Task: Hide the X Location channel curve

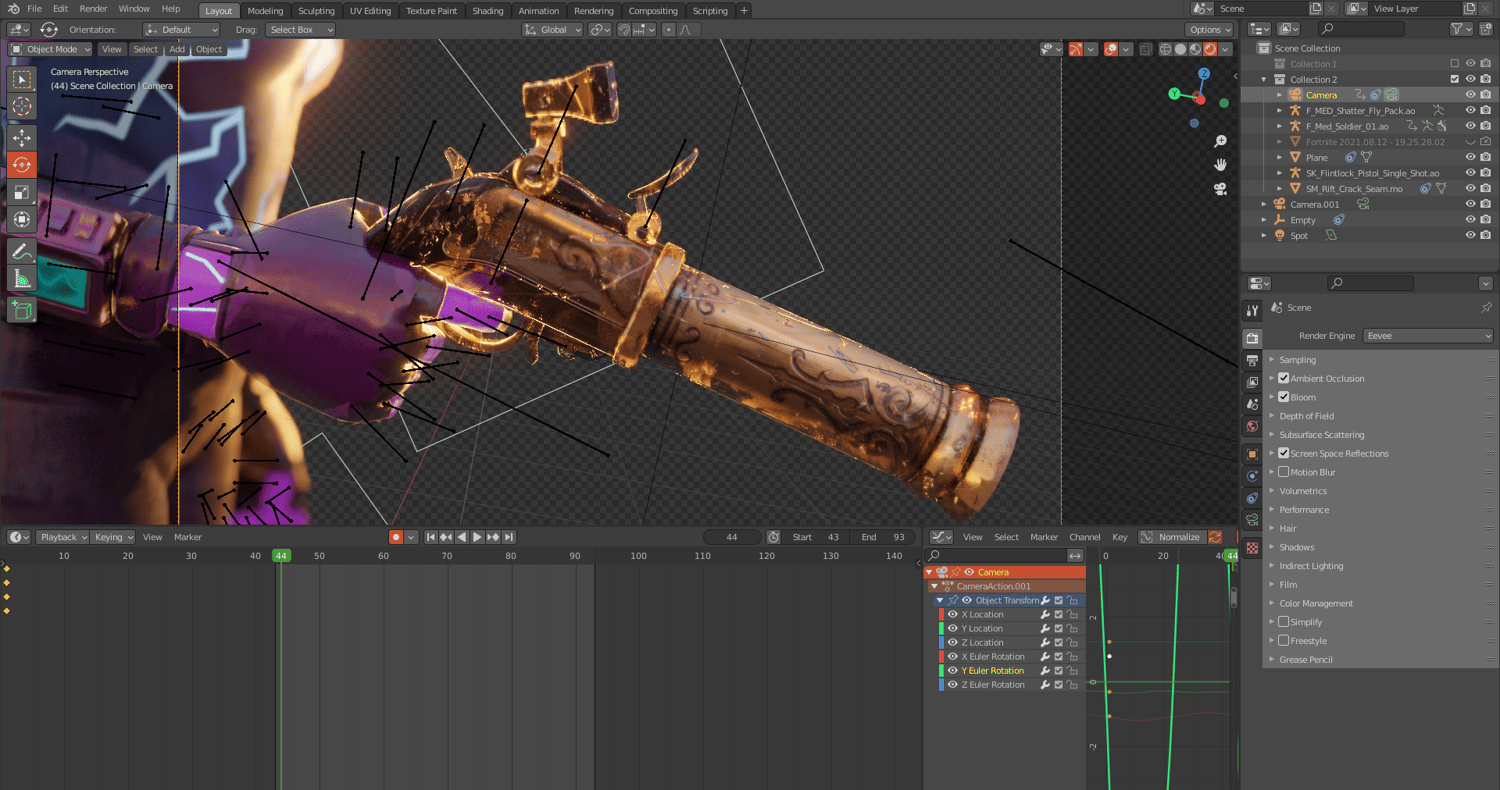Action: (x=953, y=614)
